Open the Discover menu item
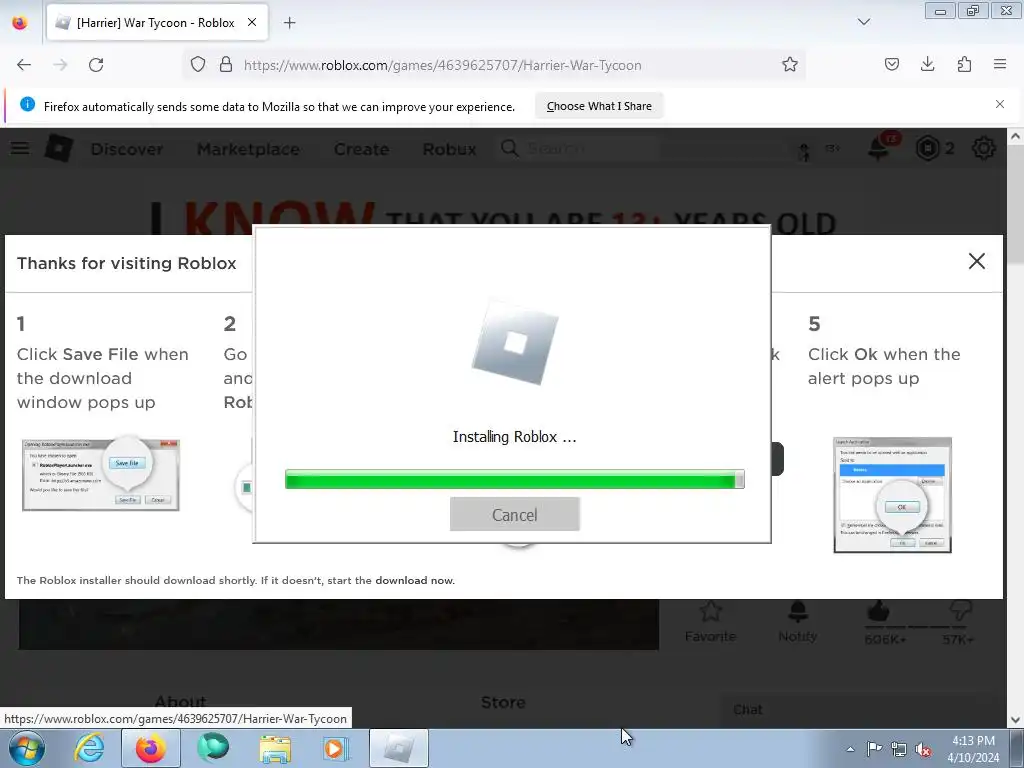Screen dimensions: 1024x768 (127, 149)
